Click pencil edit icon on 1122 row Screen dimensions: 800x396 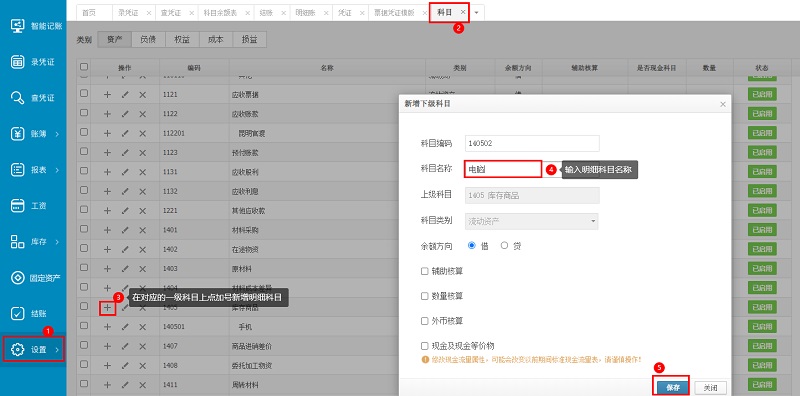coord(125,114)
